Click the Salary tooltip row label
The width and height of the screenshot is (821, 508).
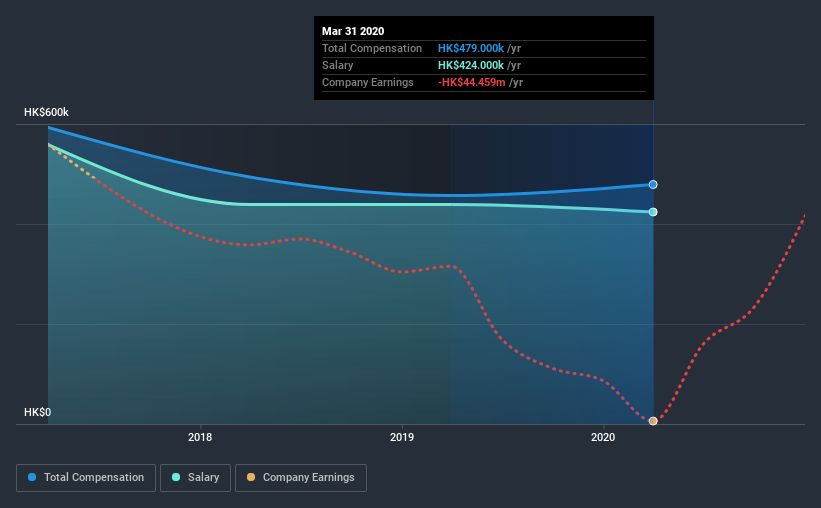337,65
